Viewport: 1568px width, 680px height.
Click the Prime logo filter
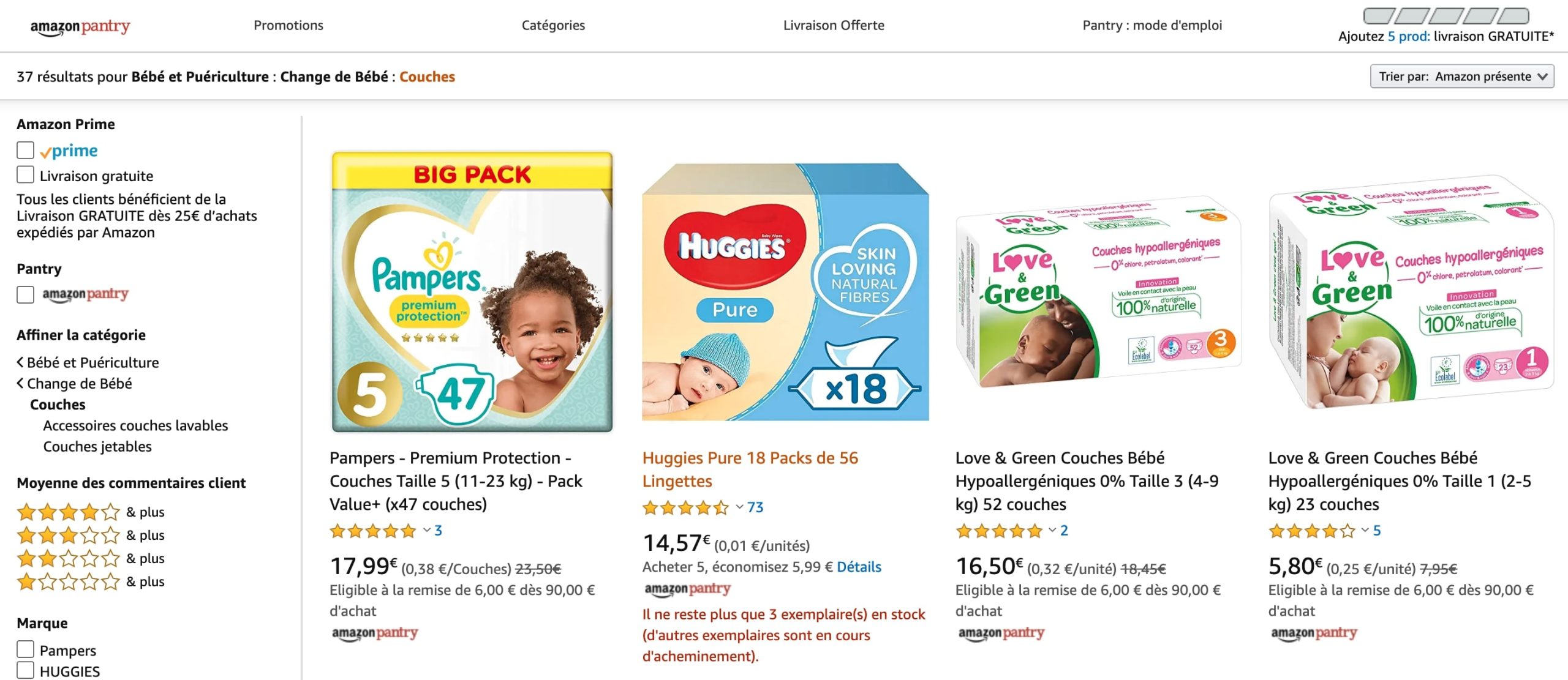click(x=69, y=151)
